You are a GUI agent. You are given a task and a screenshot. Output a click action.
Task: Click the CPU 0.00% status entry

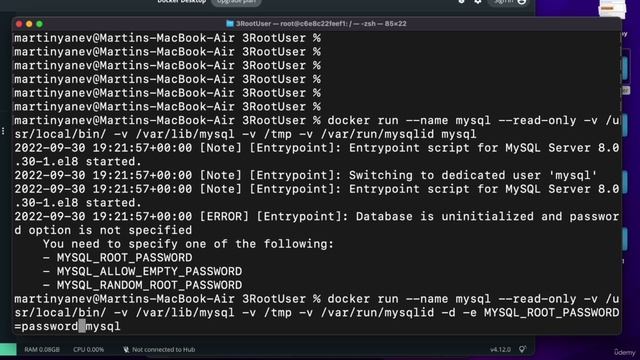coord(88,349)
